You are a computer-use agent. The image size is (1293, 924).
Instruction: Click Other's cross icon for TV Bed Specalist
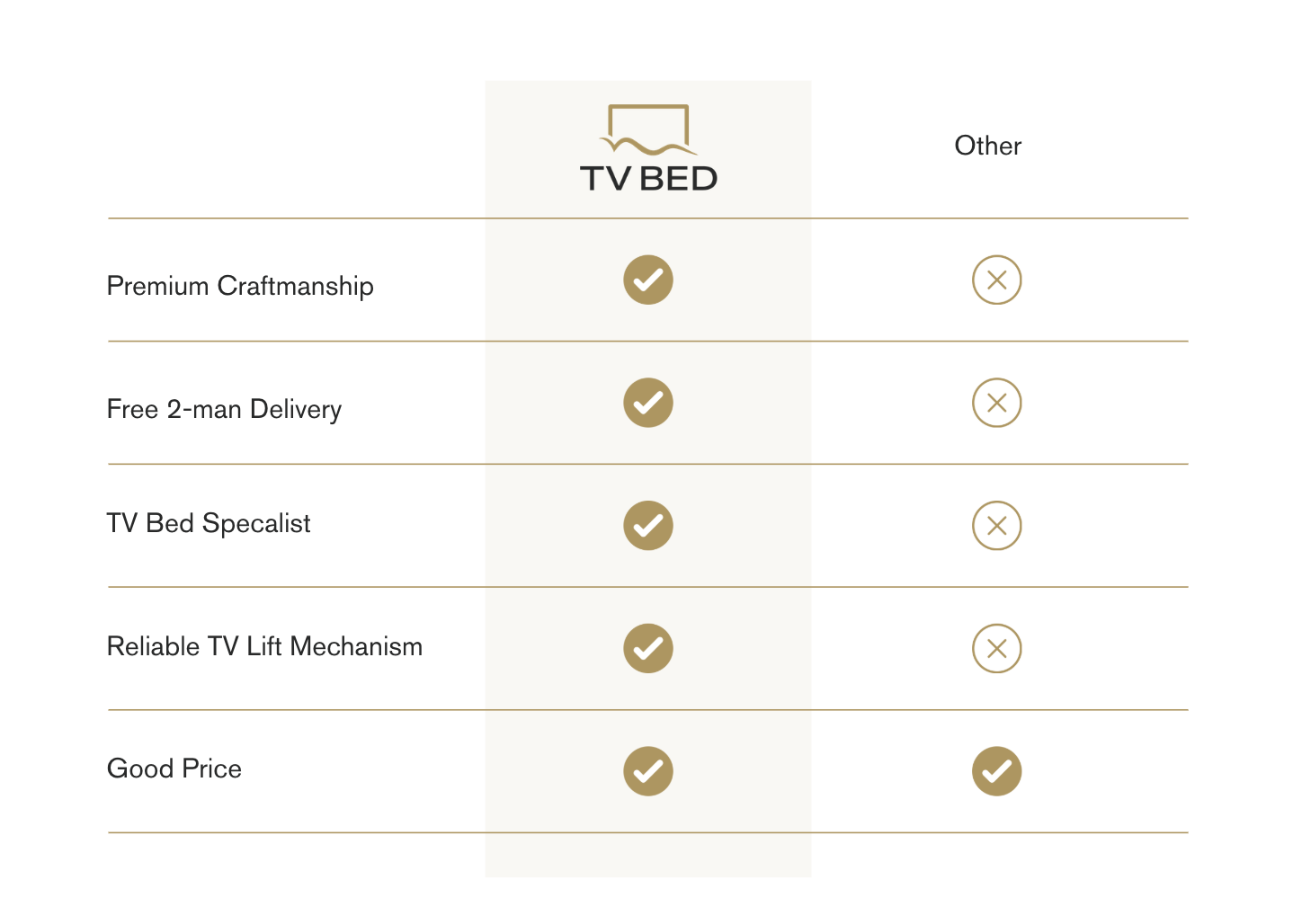[x=996, y=526]
